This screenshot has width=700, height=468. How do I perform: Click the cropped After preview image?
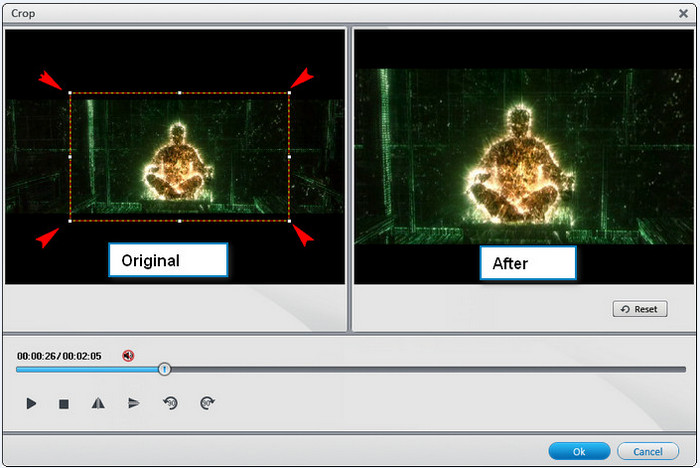(x=524, y=156)
